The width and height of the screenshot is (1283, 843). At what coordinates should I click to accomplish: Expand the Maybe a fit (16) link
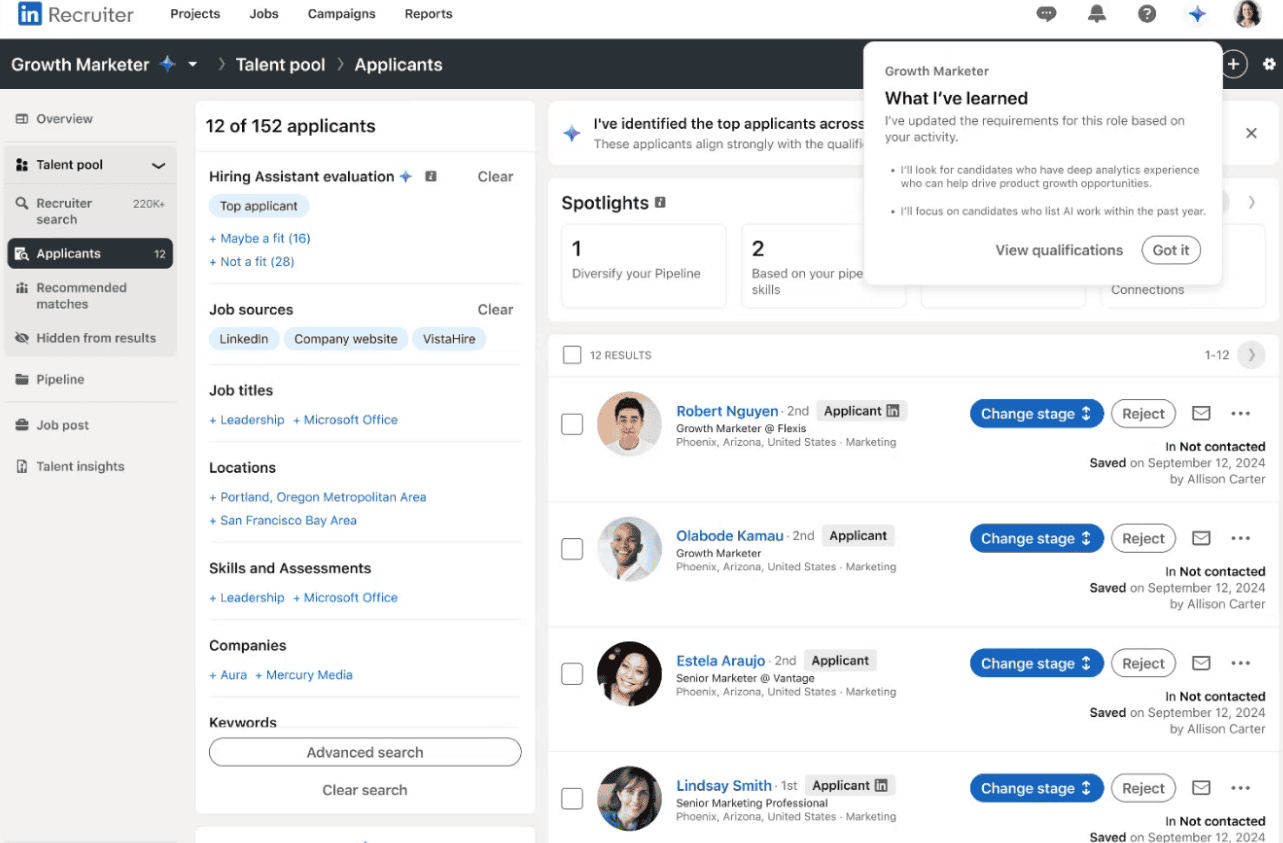[260, 238]
